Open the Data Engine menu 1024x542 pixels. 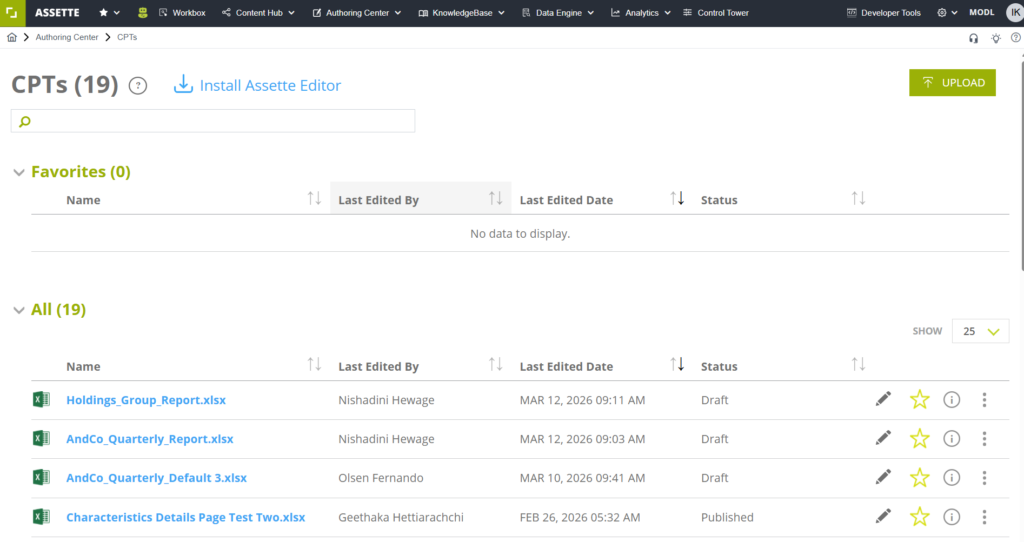[558, 13]
